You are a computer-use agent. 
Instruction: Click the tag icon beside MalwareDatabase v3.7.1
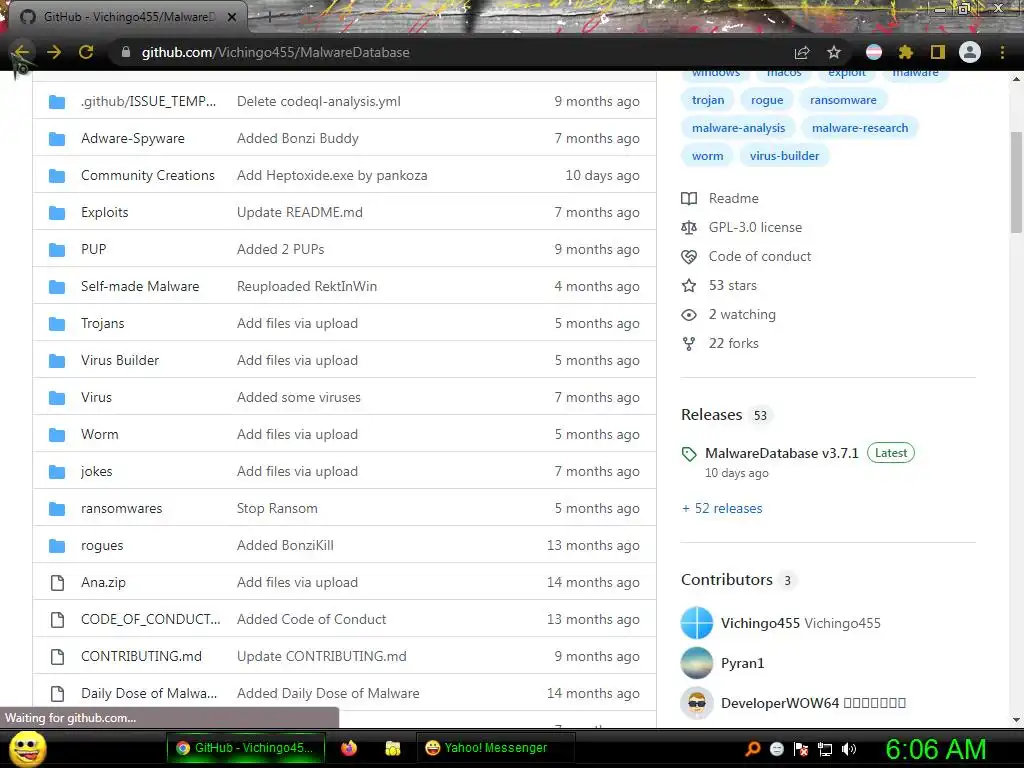(x=689, y=454)
